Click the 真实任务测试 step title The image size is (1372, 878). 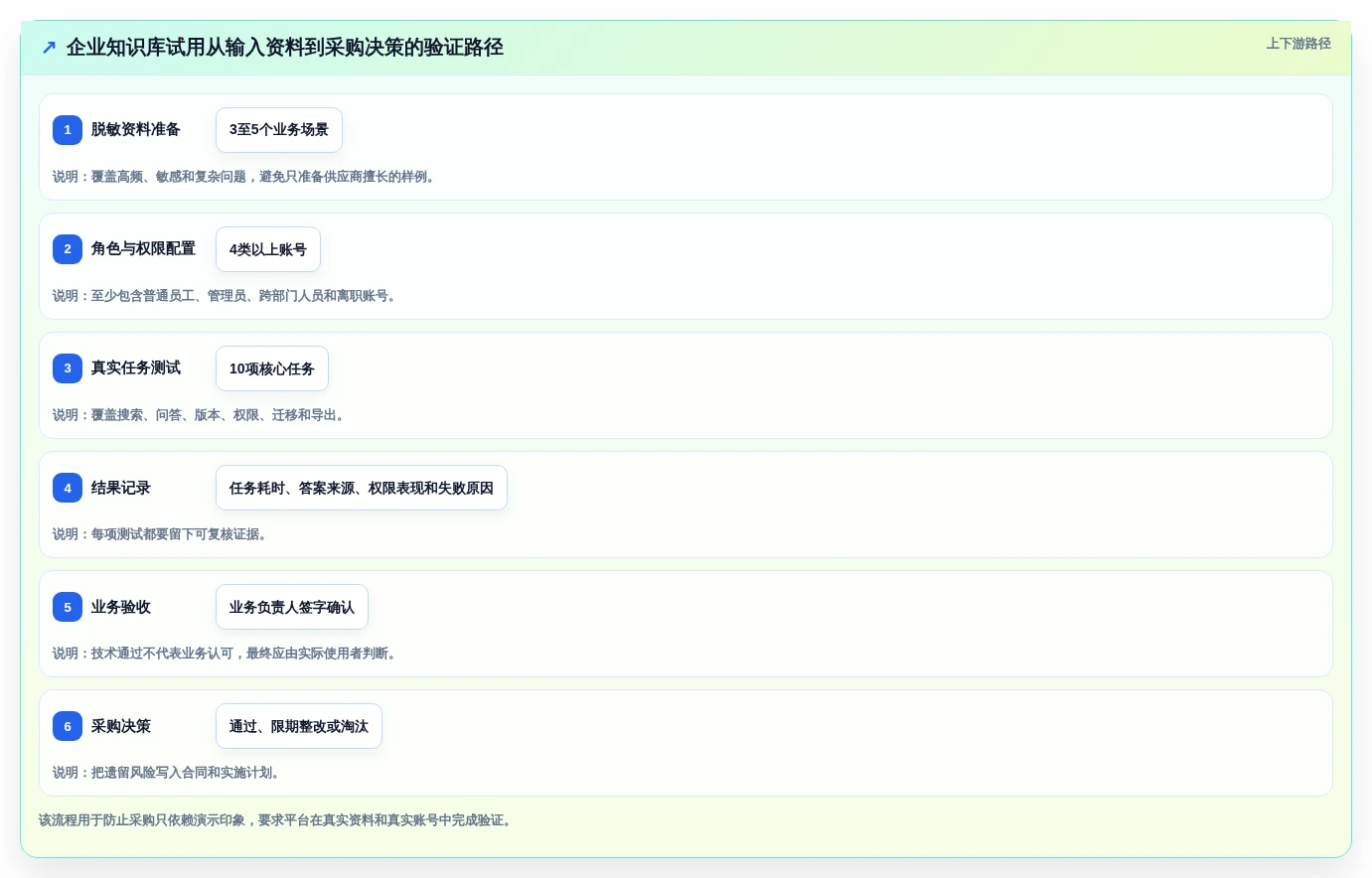[x=136, y=367]
